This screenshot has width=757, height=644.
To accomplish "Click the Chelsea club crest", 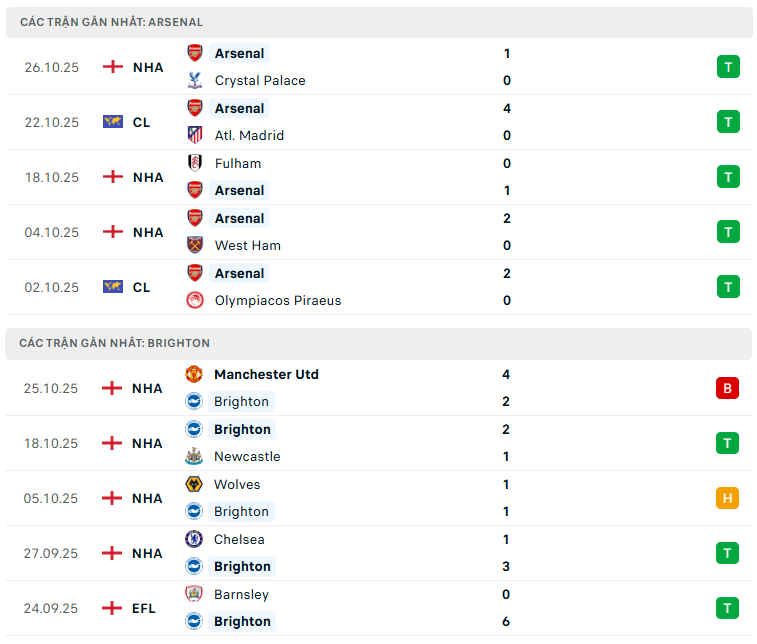I will click(x=194, y=539).
